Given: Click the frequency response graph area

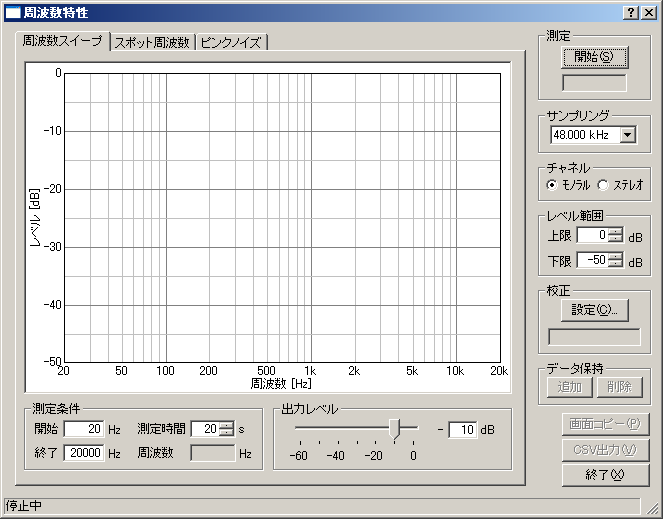Looking at the screenshot, I should pos(282,218).
